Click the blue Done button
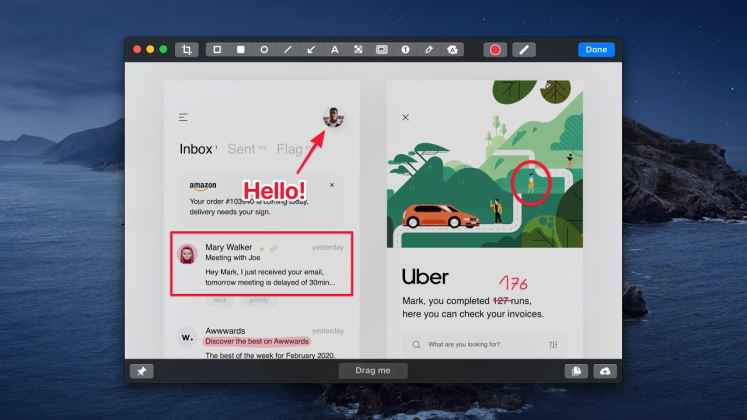This screenshot has height=420, width=747. [x=595, y=49]
